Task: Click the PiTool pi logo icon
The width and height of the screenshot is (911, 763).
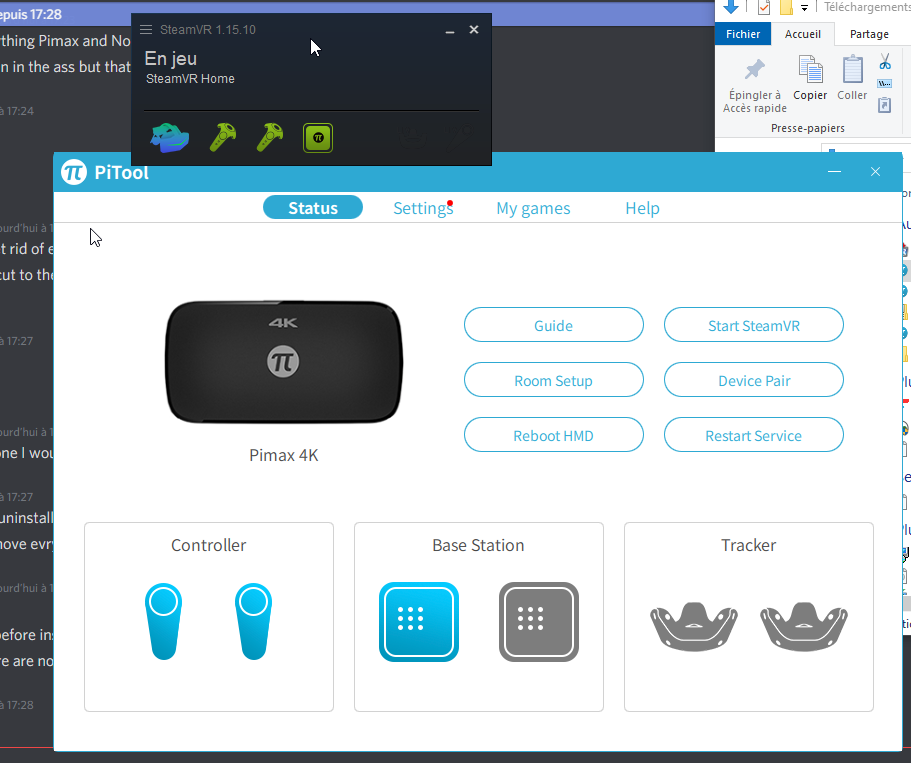Action: 74,172
